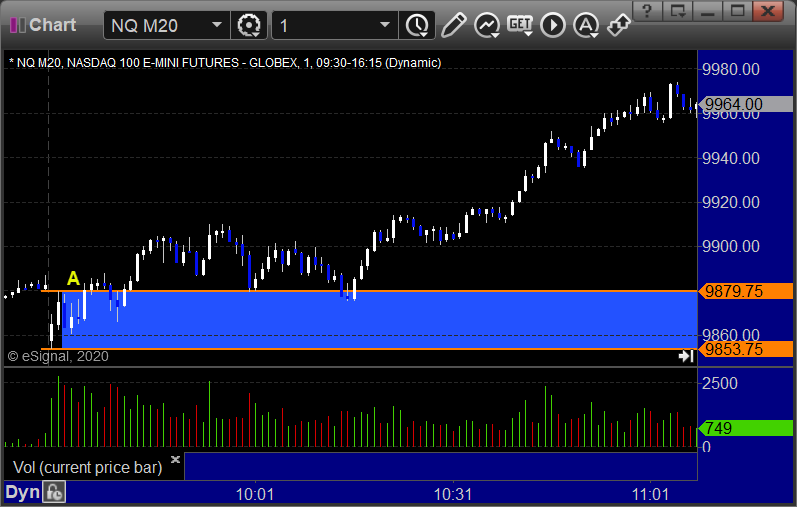
Task: Close the Chart window
Action: pos(768,11)
